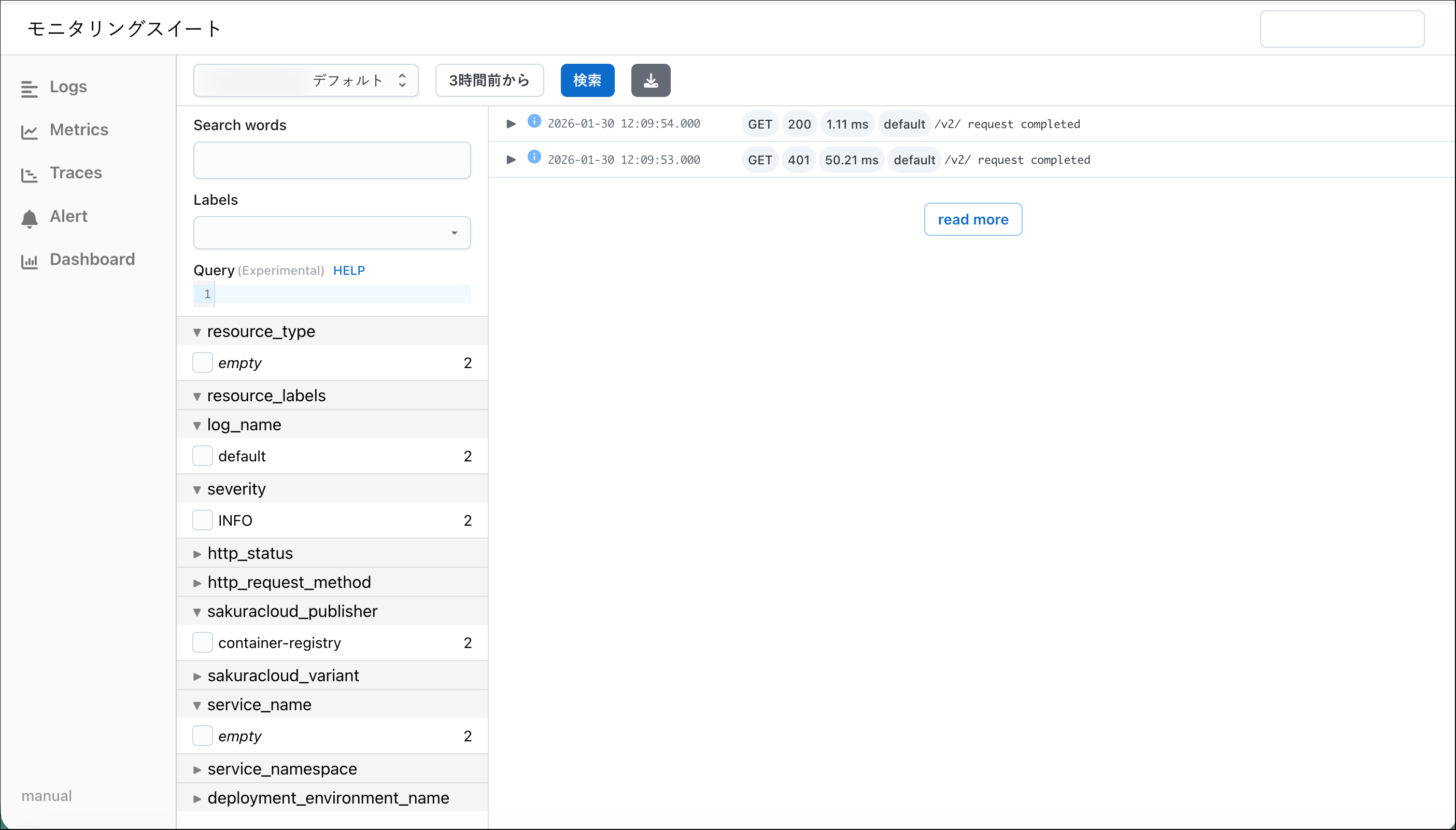
Task: Click info severity icon on 12:09:53 log
Action: click(x=534, y=157)
